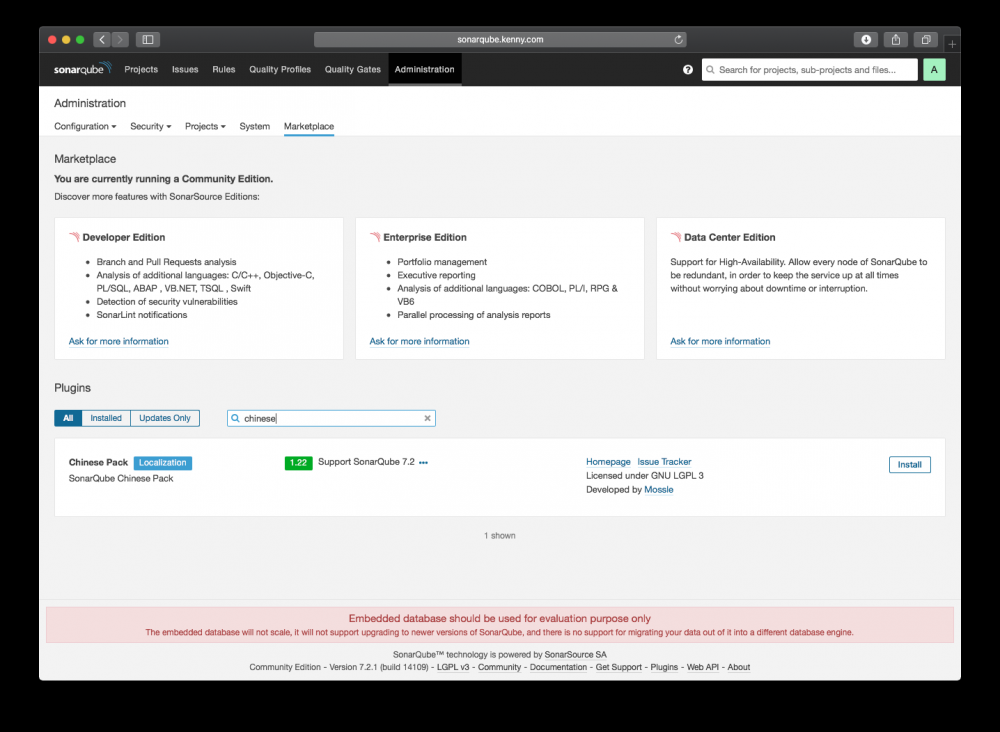Click the Safari share icon

click(x=895, y=39)
